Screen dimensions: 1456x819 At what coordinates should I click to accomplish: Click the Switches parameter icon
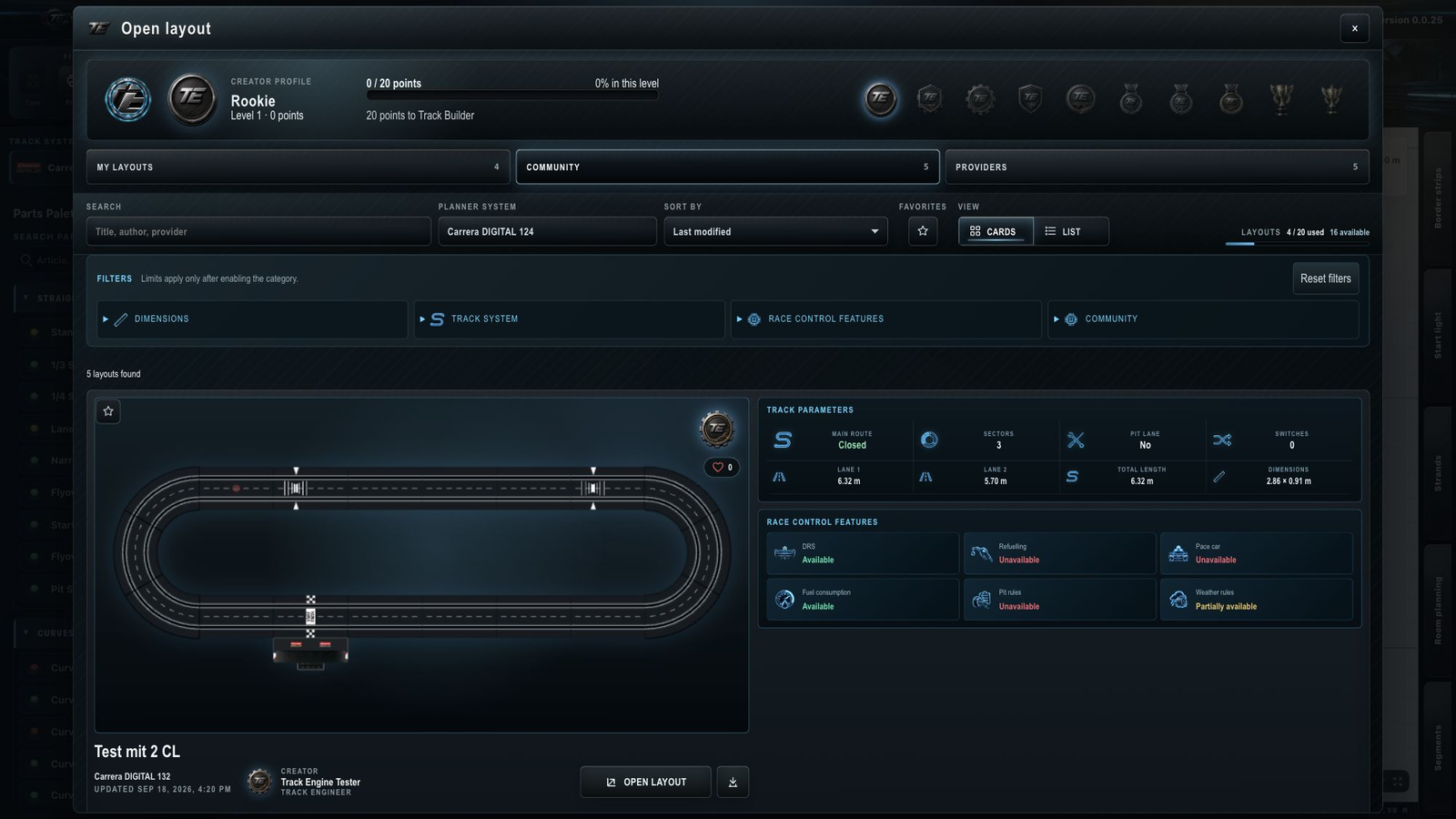[x=1222, y=440]
